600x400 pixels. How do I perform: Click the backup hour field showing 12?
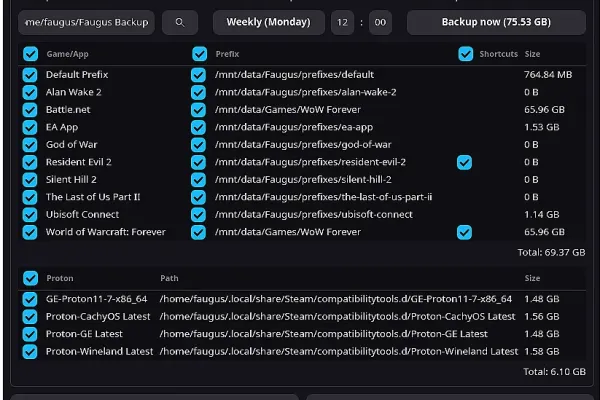coord(342,23)
